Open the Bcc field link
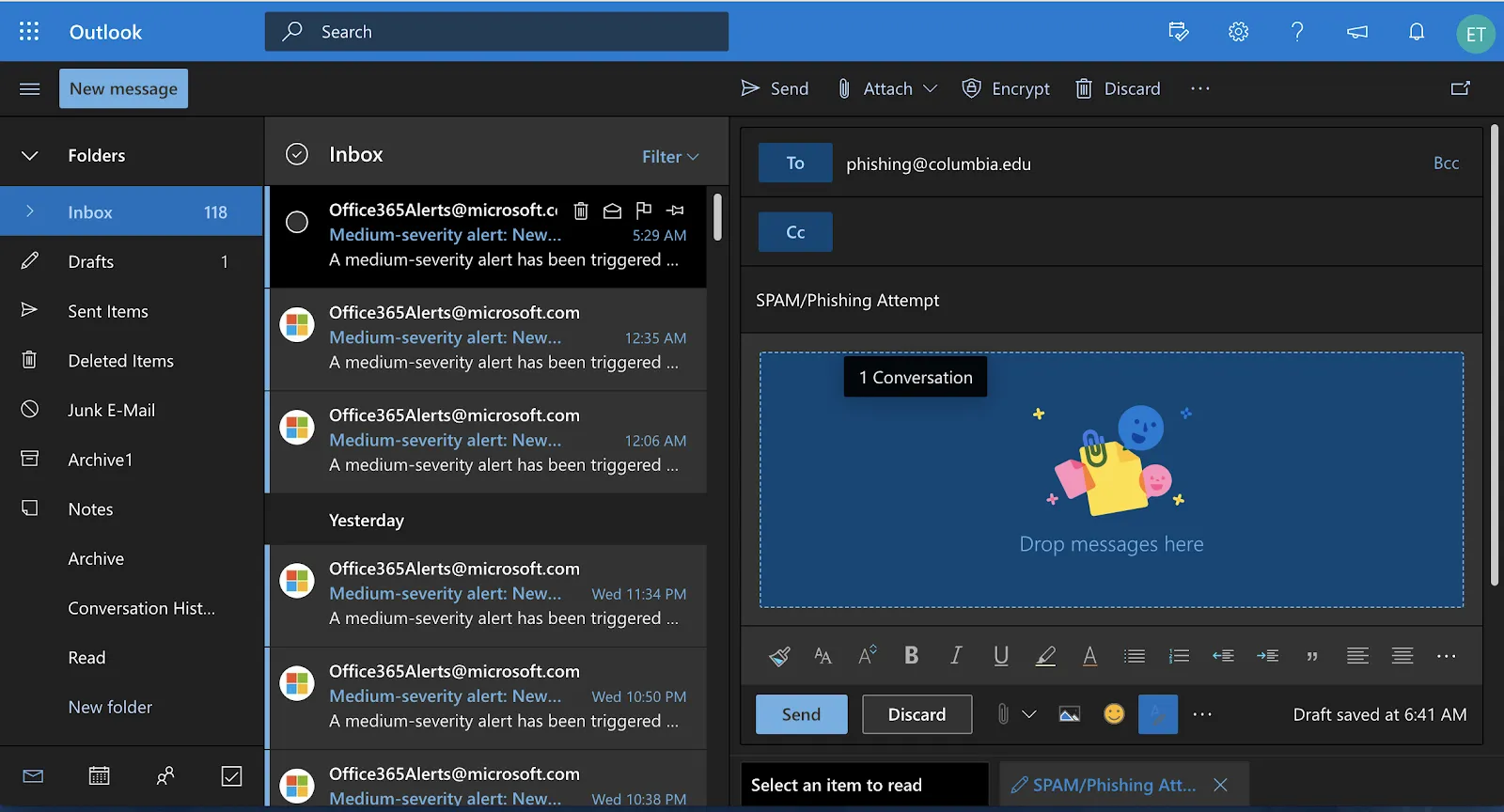This screenshot has height=812, width=1504. click(x=1446, y=164)
